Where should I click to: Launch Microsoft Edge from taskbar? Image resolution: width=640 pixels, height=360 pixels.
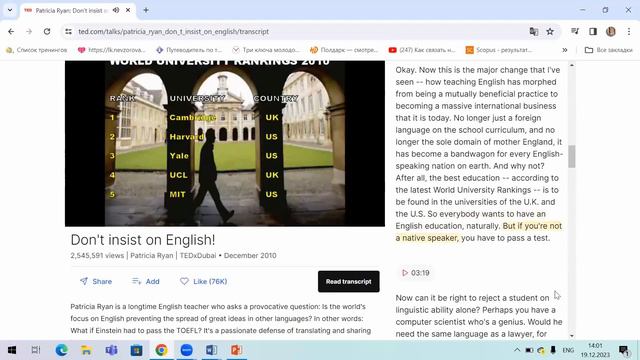coord(62,350)
